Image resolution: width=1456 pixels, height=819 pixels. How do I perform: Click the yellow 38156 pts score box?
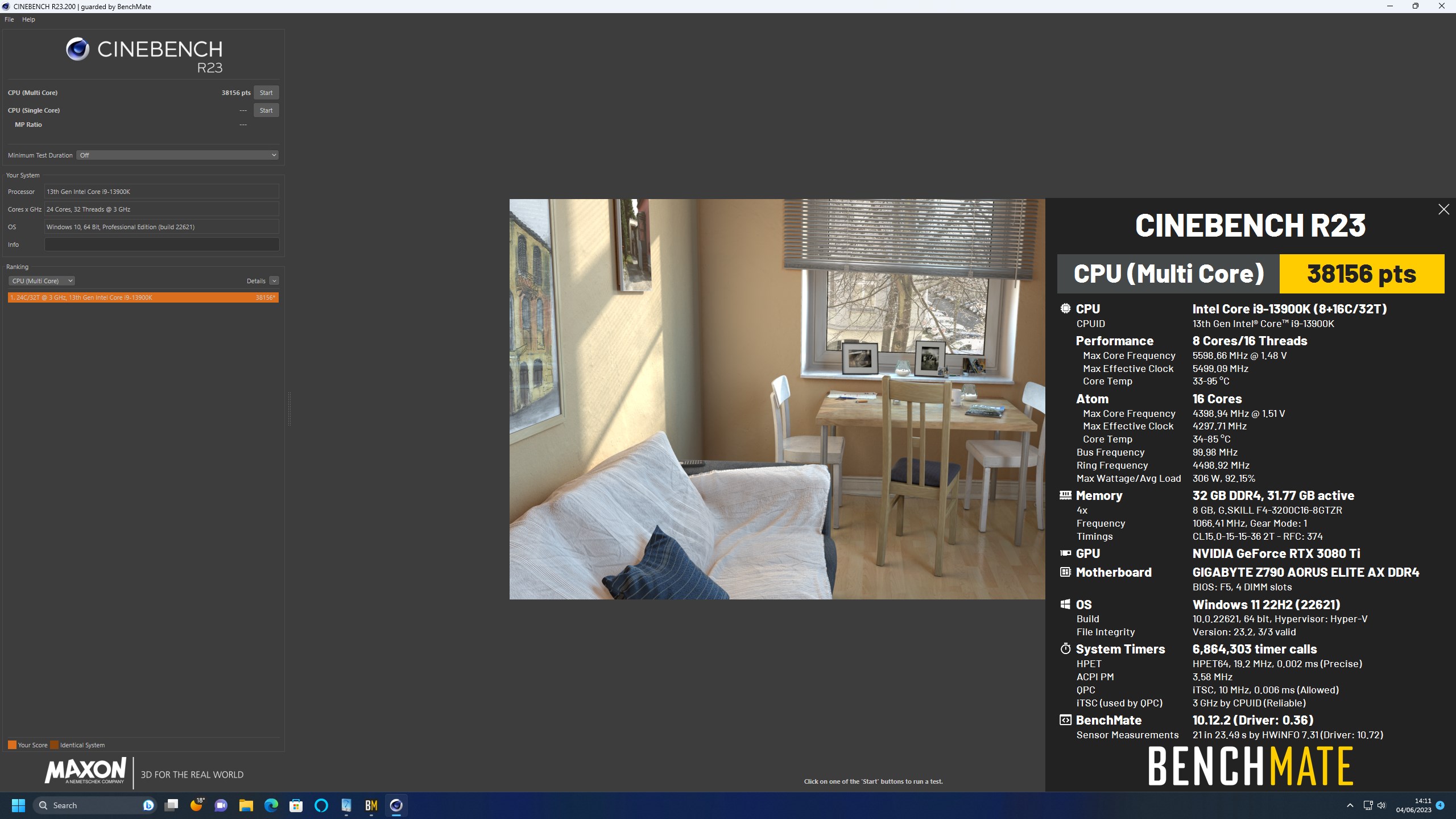1362,274
